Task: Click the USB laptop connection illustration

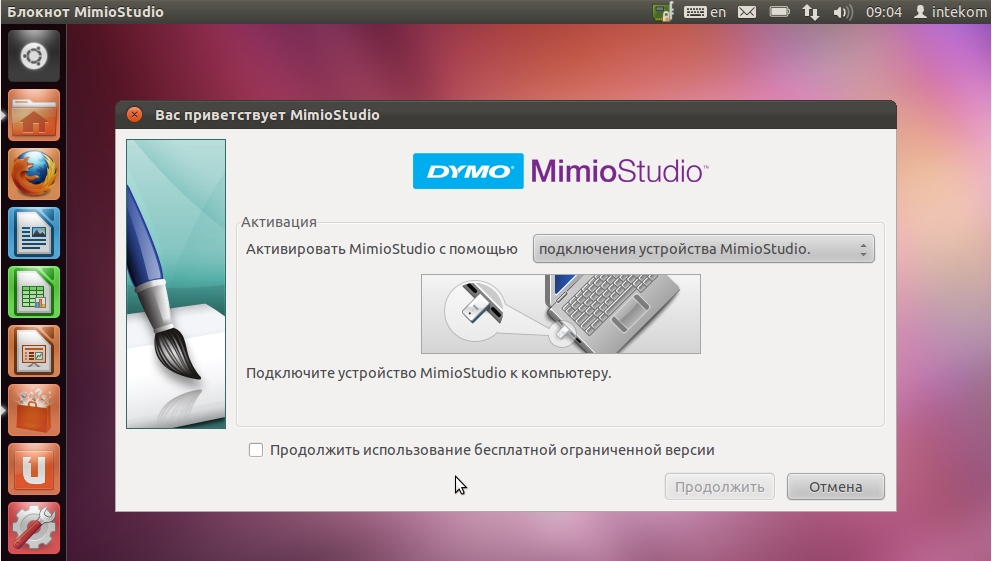Action: [x=561, y=314]
